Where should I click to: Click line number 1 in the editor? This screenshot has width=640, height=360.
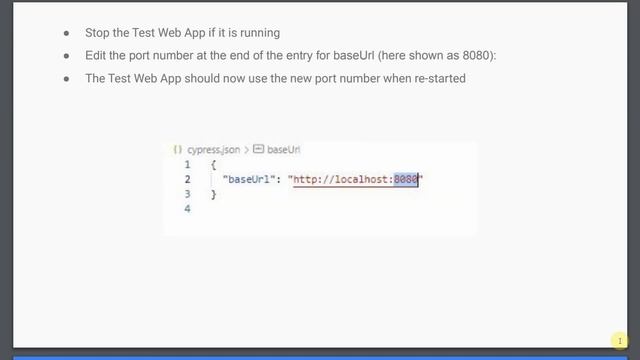(x=187, y=164)
